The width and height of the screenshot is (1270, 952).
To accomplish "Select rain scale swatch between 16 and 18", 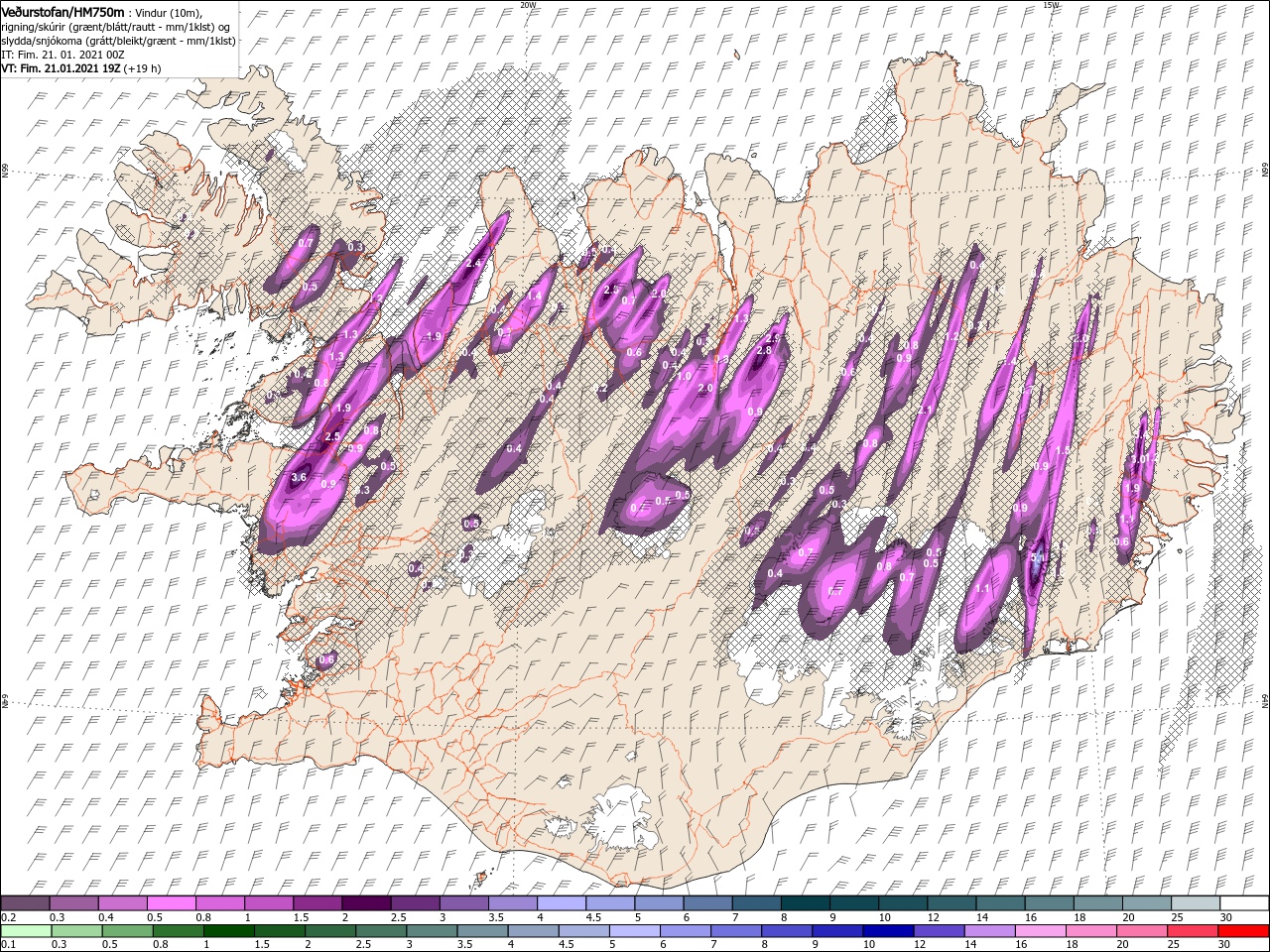I will (1038, 931).
